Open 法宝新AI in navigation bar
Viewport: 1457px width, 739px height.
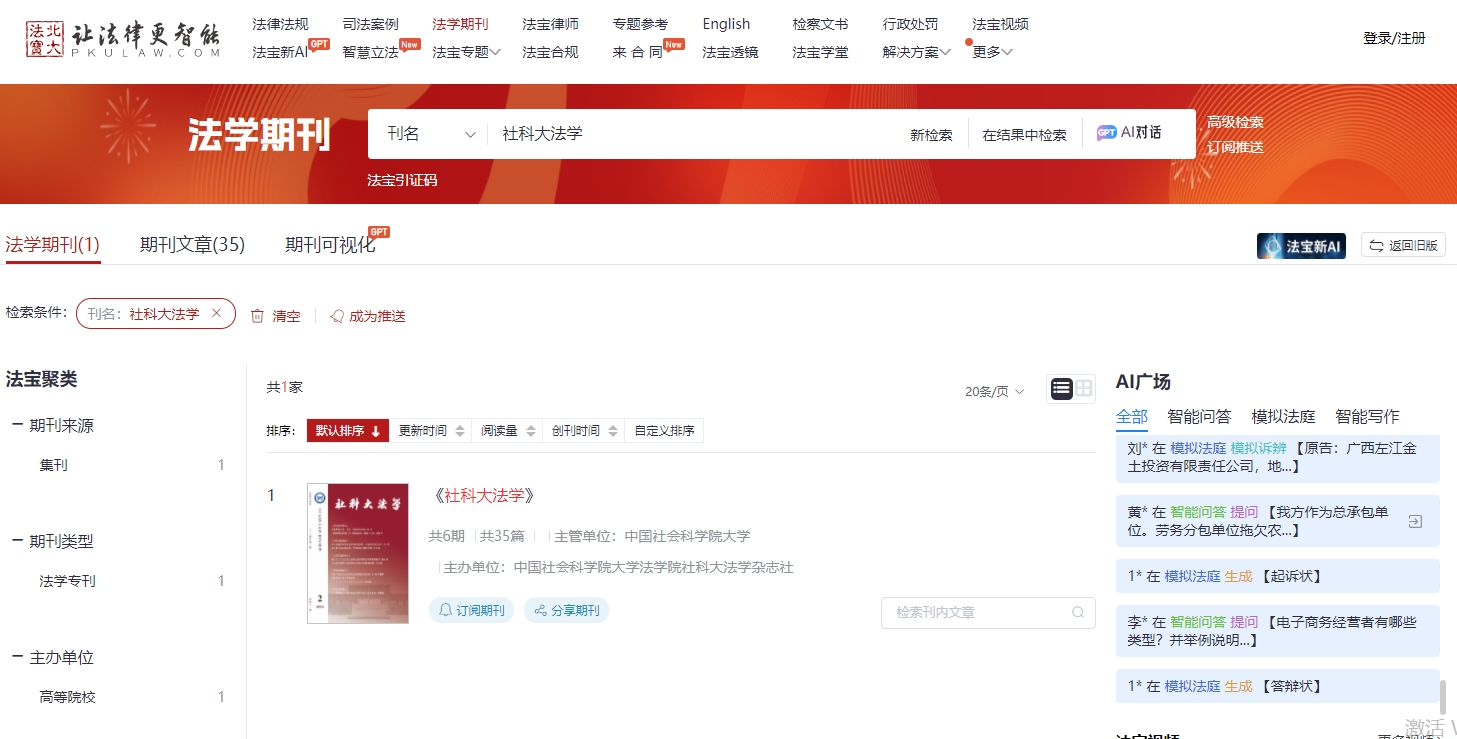click(x=280, y=52)
